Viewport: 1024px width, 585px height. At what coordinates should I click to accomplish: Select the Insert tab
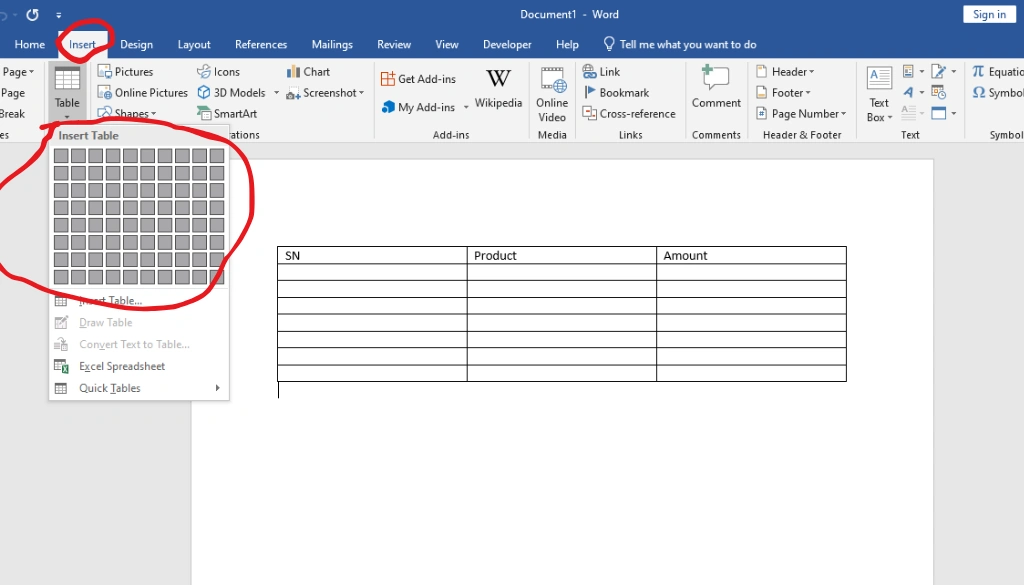pyautogui.click(x=82, y=44)
